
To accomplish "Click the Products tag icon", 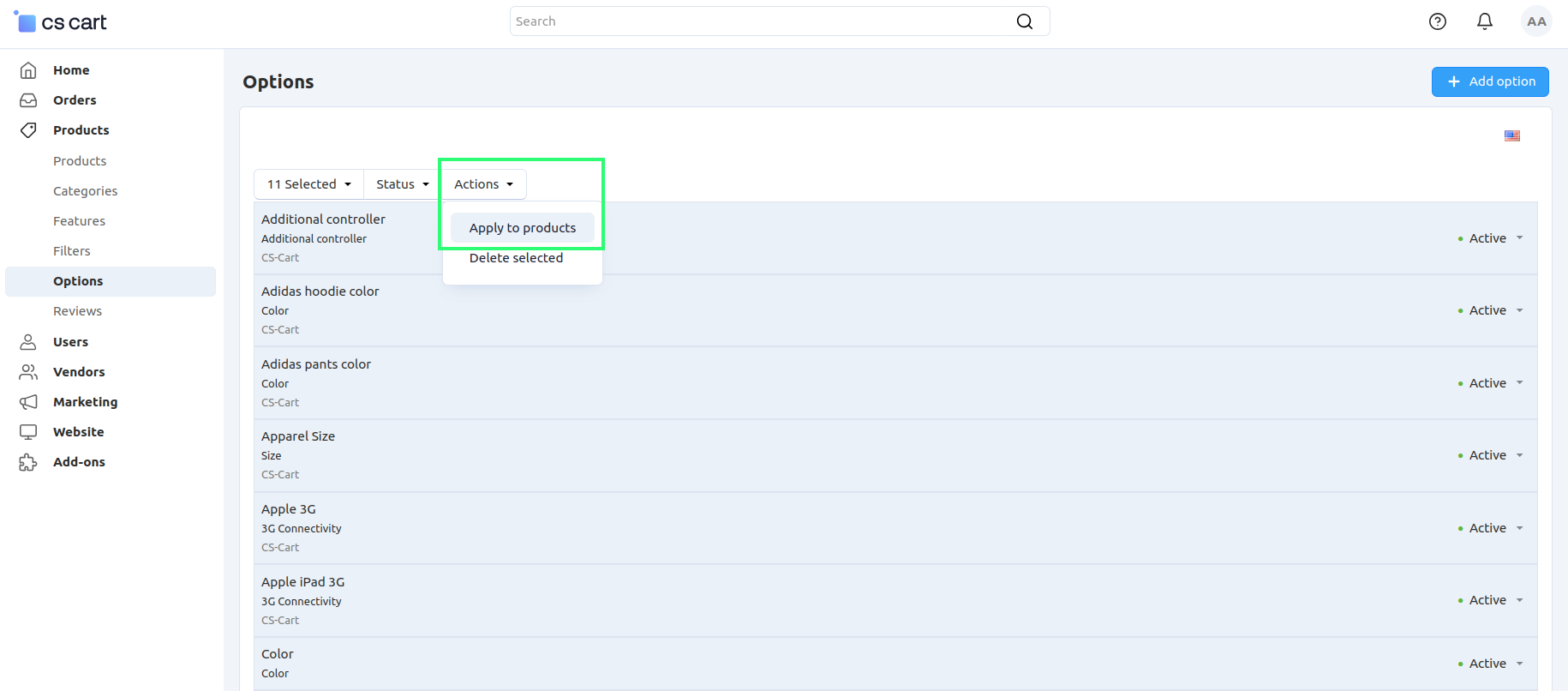I will 28,130.
